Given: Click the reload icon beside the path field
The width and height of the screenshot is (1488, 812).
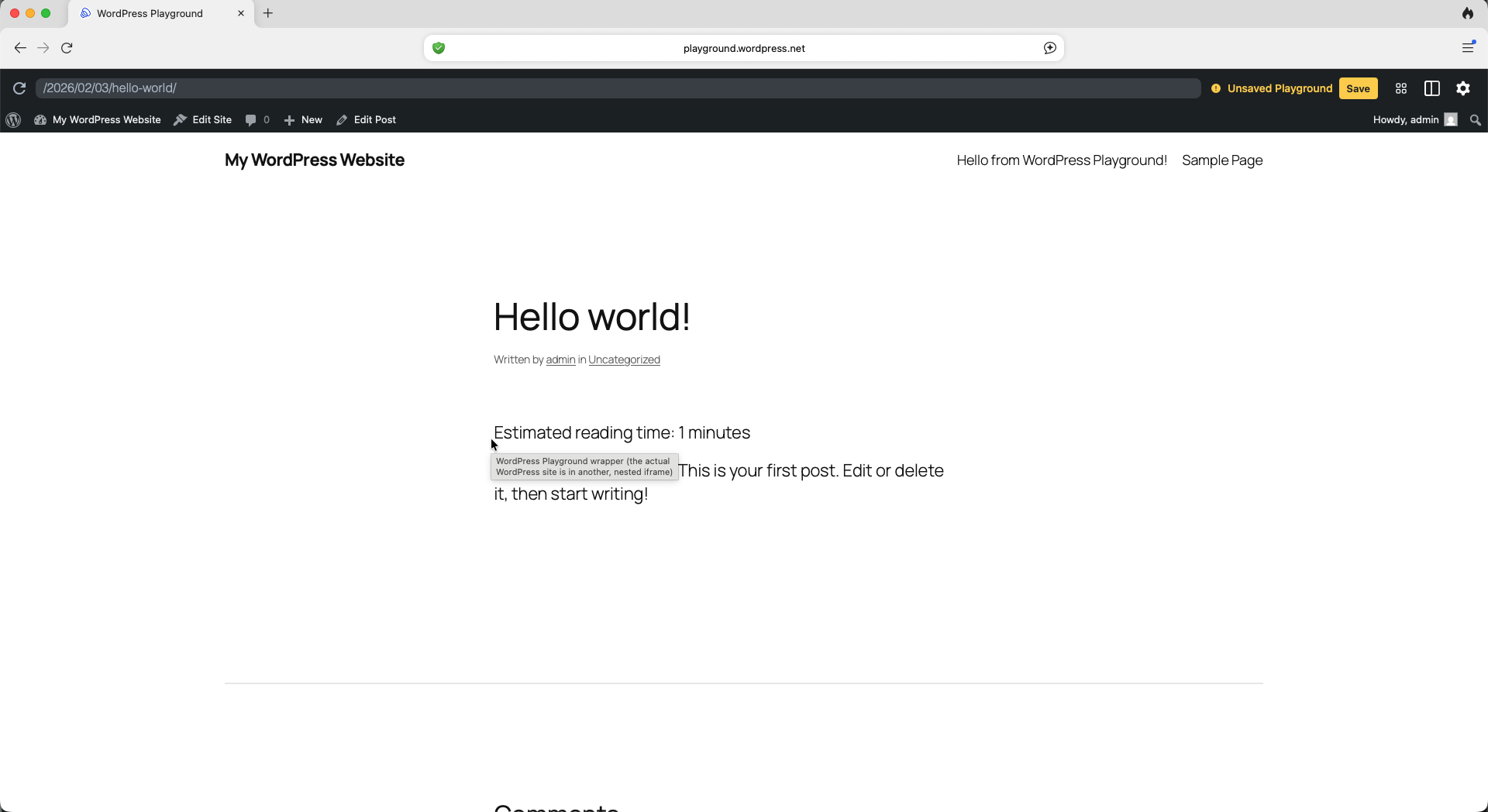Looking at the screenshot, I should click(x=19, y=88).
